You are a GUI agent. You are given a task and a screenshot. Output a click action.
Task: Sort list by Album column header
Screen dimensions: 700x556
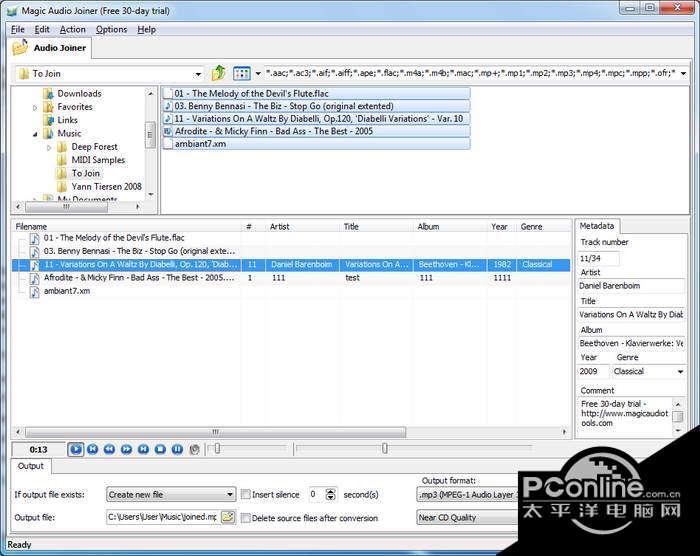pyautogui.click(x=450, y=226)
